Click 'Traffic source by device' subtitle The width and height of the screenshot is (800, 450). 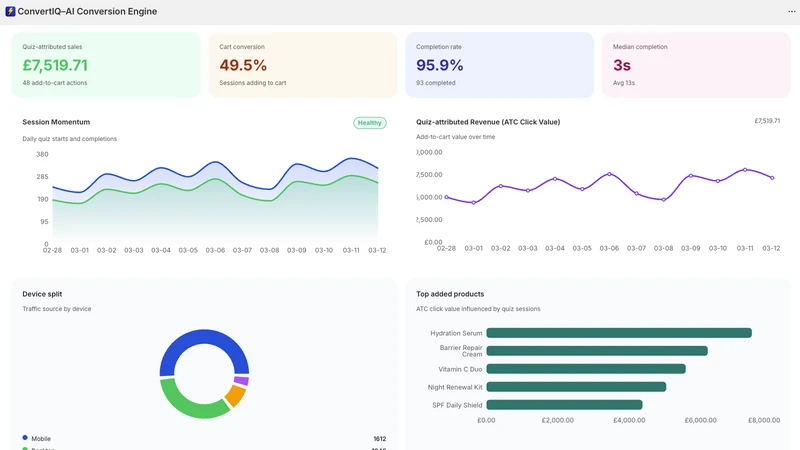(57, 309)
